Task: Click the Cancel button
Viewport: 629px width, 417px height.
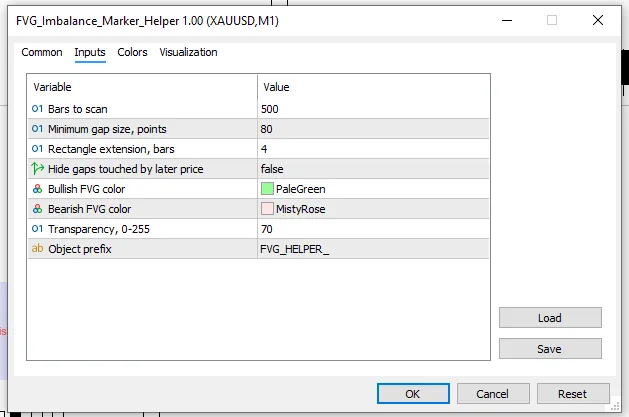Action: click(x=493, y=394)
